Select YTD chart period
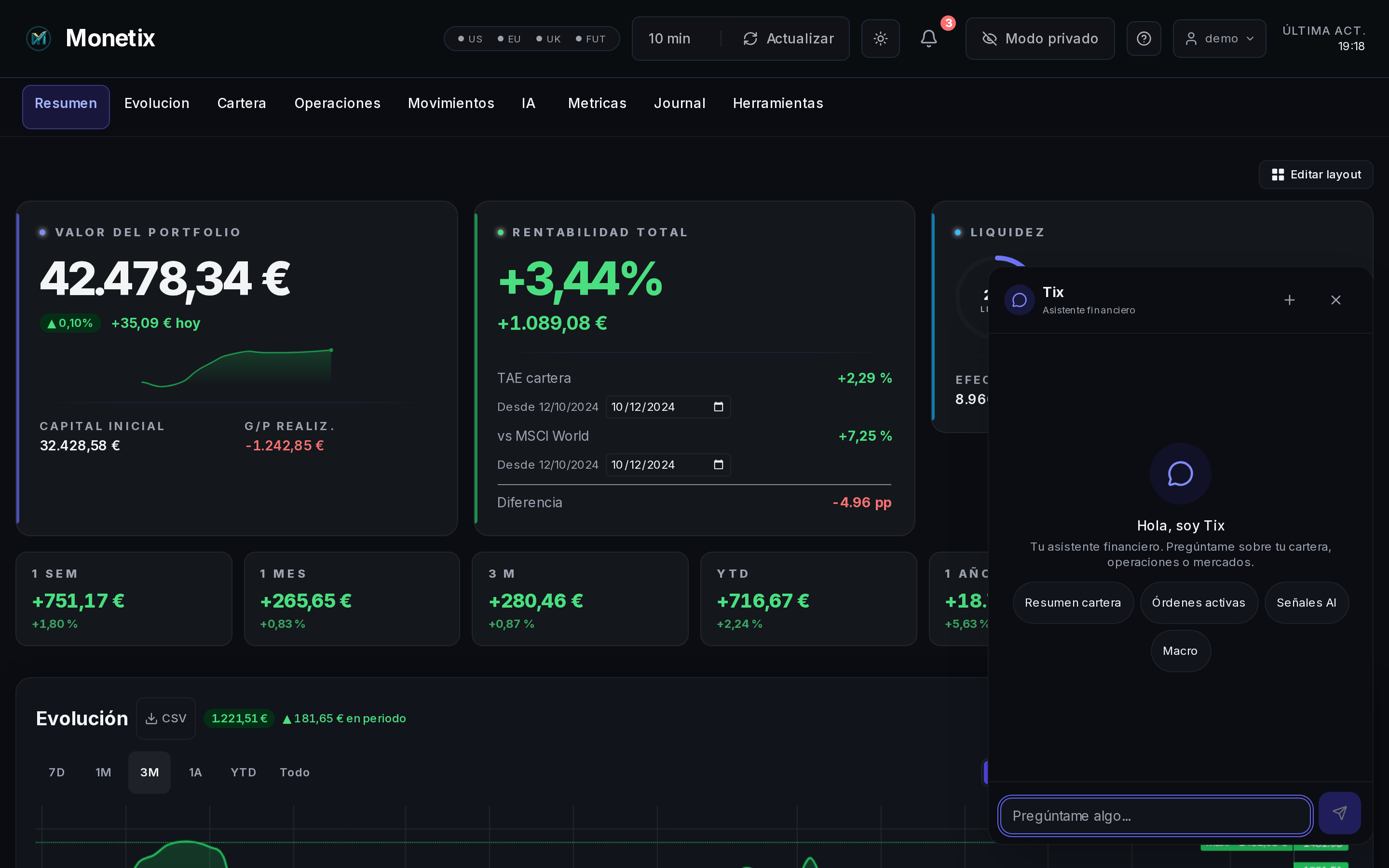 pyautogui.click(x=243, y=772)
